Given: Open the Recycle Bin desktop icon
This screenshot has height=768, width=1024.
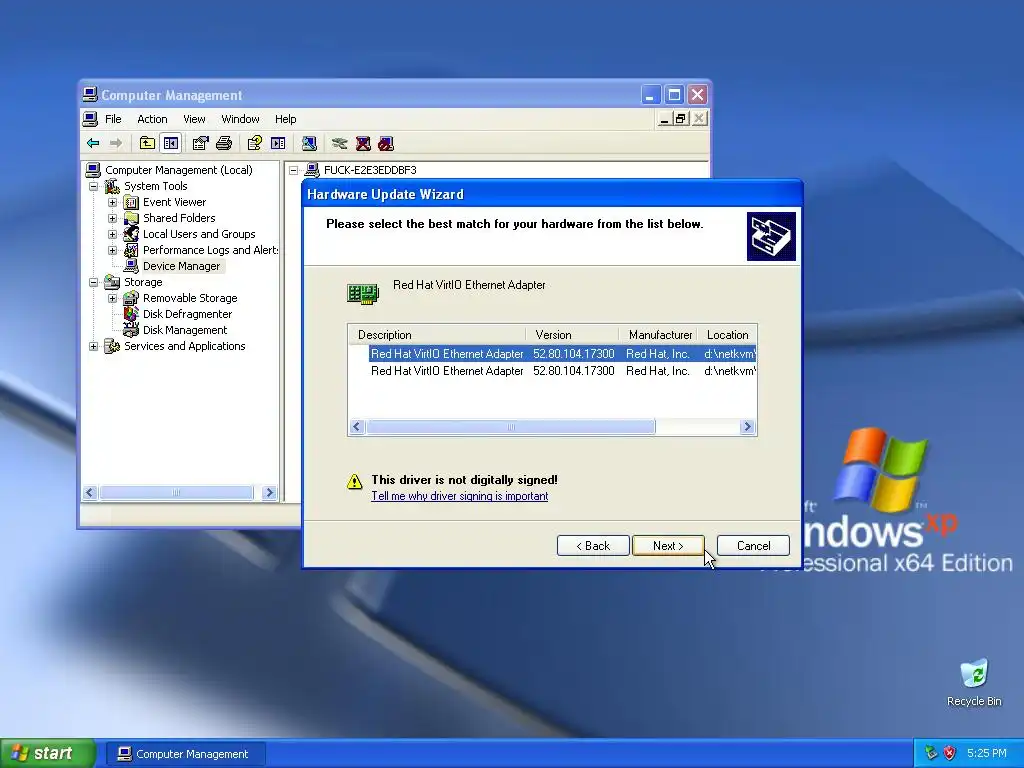Looking at the screenshot, I should point(974,674).
